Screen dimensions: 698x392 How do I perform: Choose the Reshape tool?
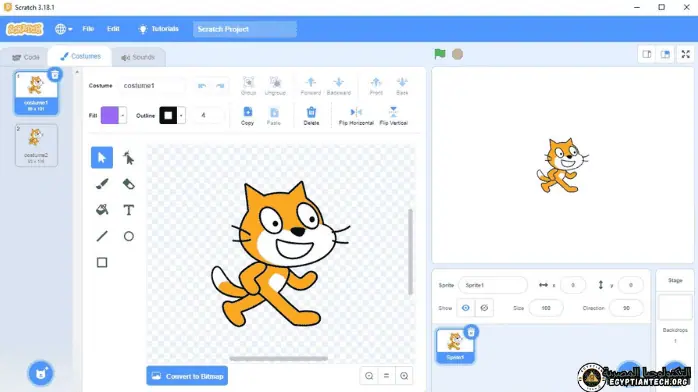(x=129, y=158)
